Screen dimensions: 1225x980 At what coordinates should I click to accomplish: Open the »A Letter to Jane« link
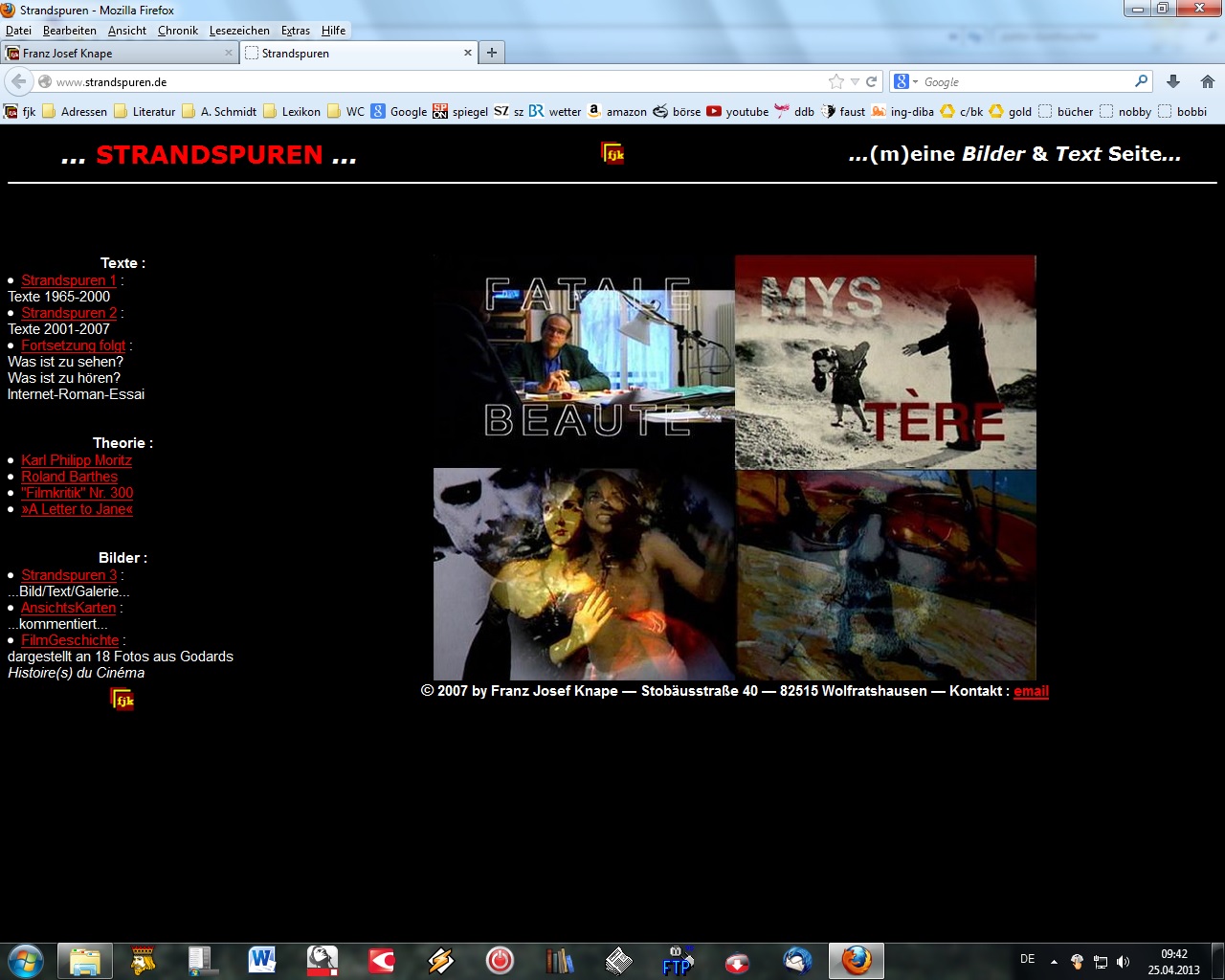[77, 509]
